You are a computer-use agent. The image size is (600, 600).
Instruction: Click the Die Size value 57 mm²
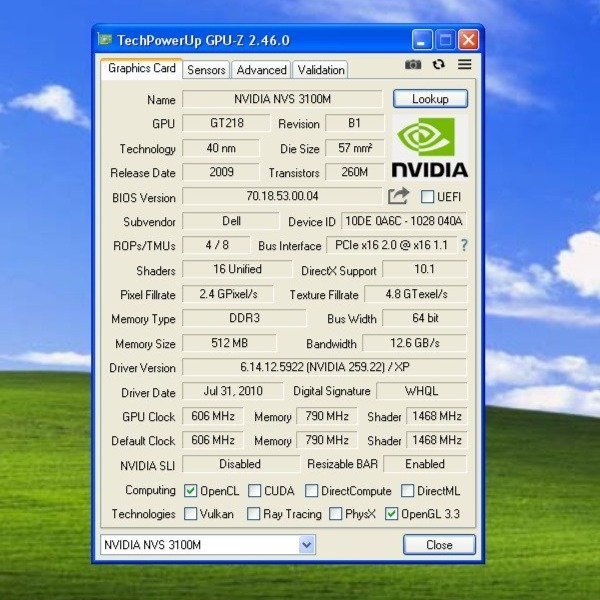[355, 148]
